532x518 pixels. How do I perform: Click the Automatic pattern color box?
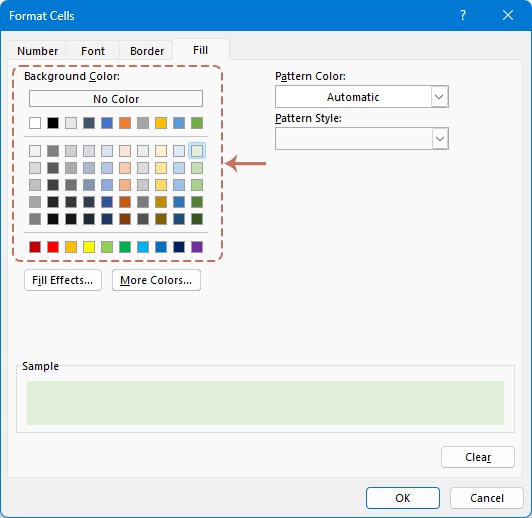(x=353, y=97)
